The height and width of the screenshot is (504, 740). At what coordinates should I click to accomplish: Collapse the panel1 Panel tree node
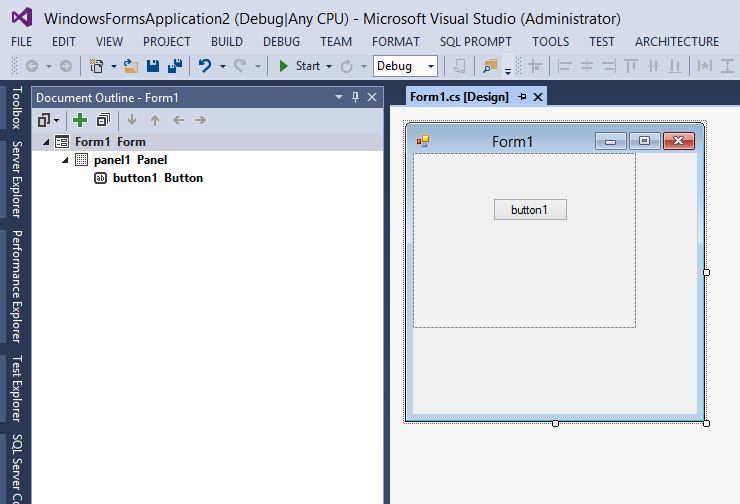(x=65, y=160)
